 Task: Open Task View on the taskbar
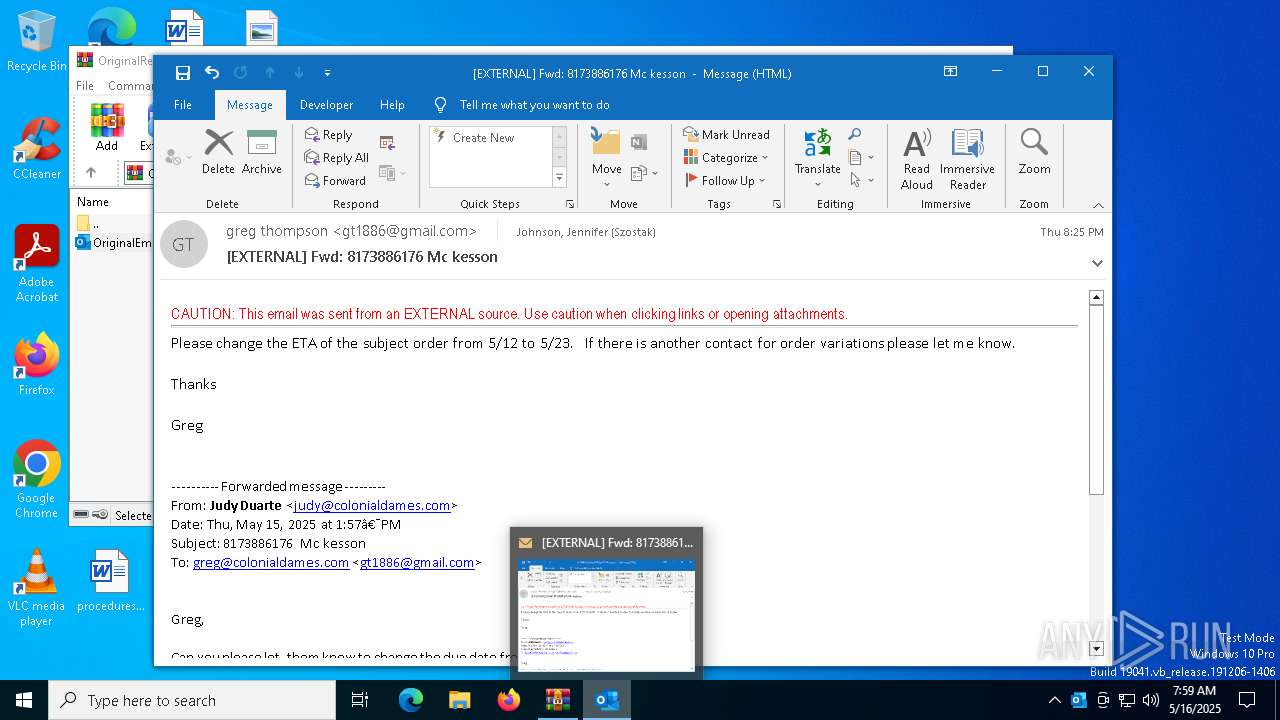pos(360,700)
